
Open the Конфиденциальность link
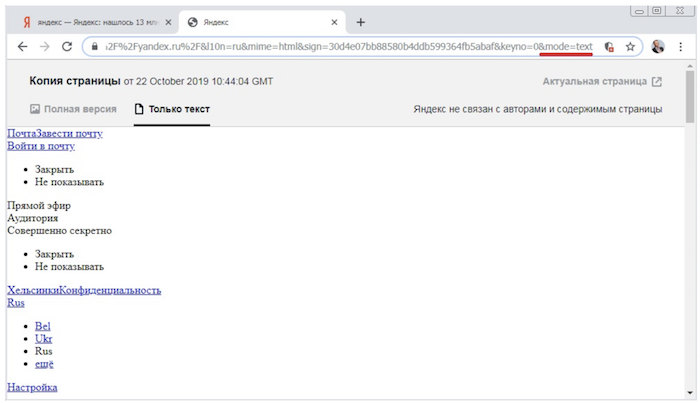[x=110, y=290]
